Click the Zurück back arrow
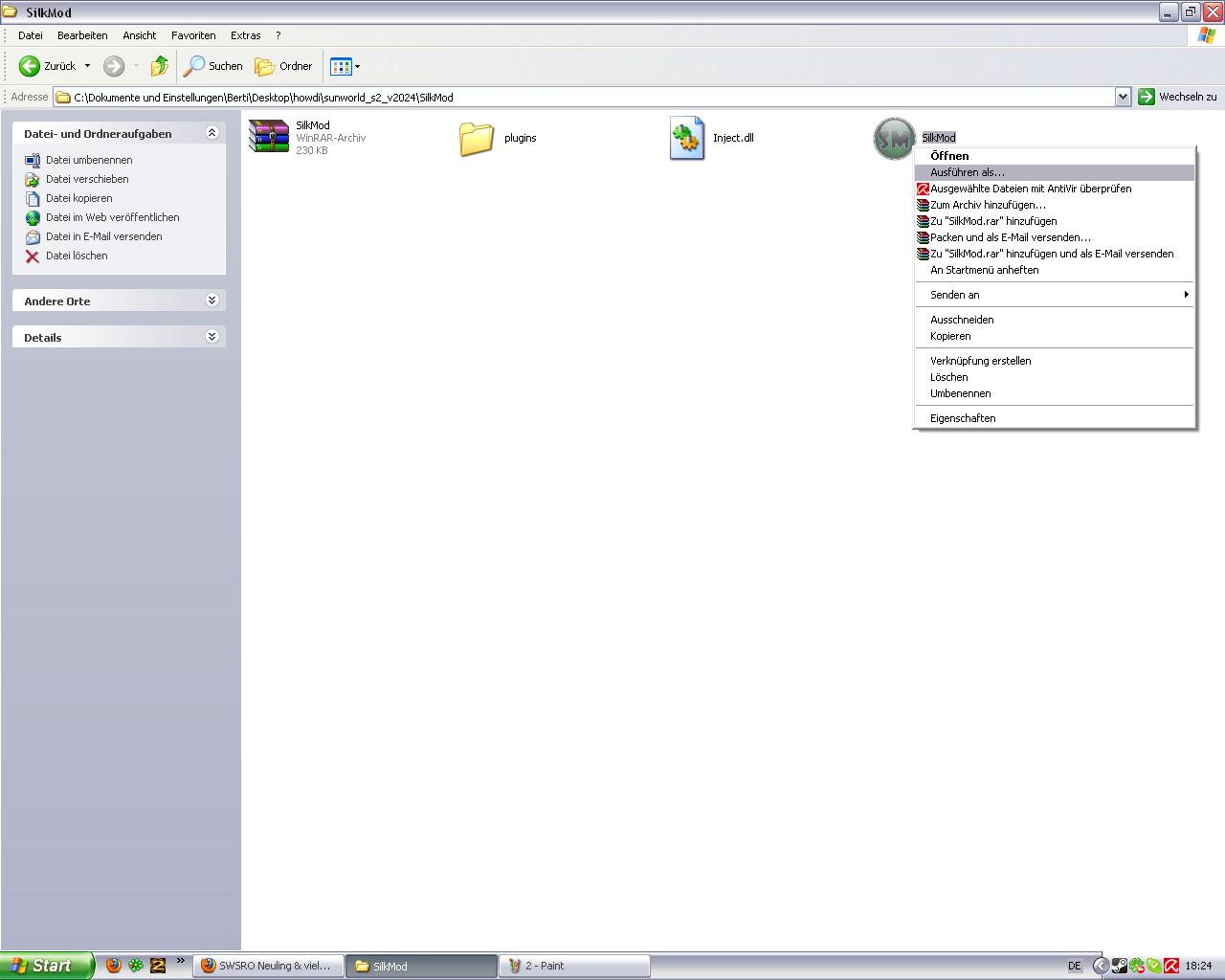The image size is (1225, 980). click(30, 66)
